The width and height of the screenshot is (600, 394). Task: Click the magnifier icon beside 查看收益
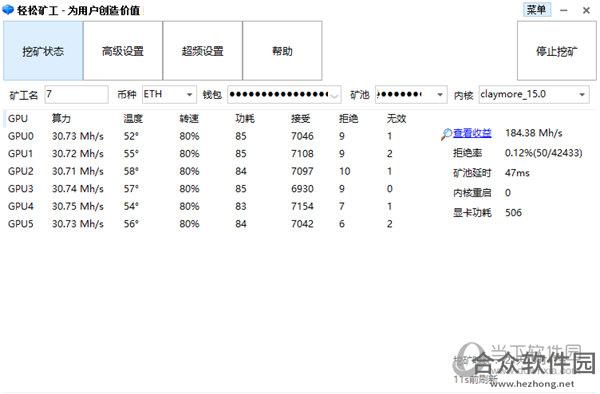point(446,134)
